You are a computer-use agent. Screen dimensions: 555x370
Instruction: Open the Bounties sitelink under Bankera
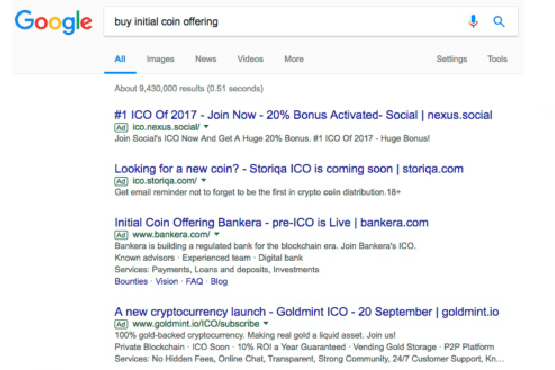tap(131, 281)
